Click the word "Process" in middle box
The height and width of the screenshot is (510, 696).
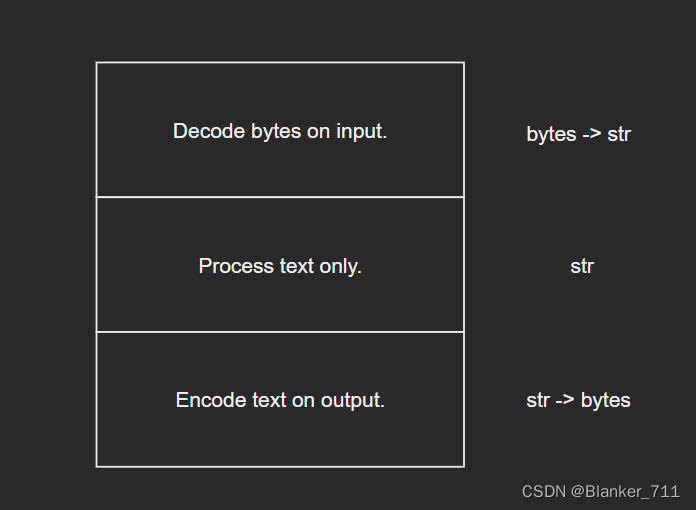tap(236, 266)
